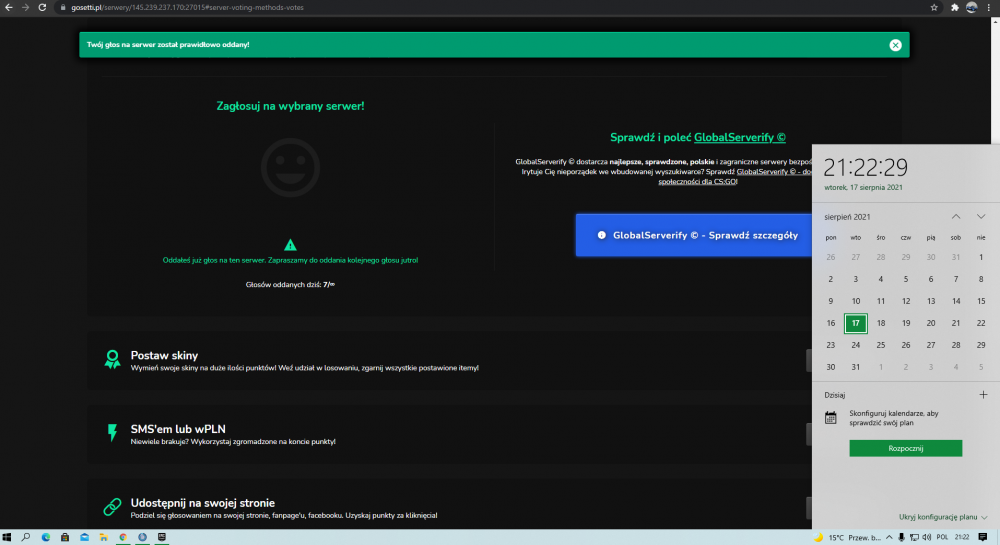This screenshot has width=1000, height=545.
Task: Open the network tray icon
Action: pos(914,537)
